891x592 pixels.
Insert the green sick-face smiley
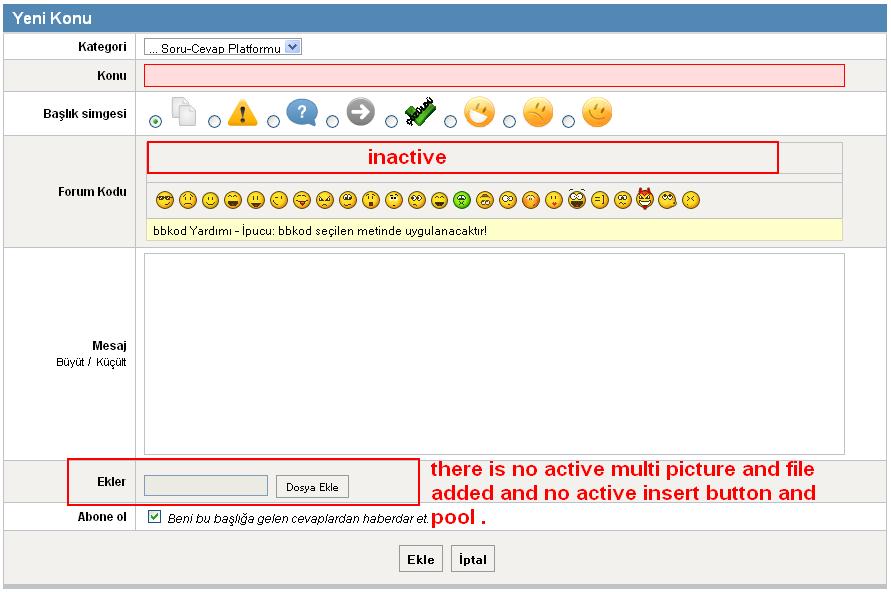tap(462, 200)
